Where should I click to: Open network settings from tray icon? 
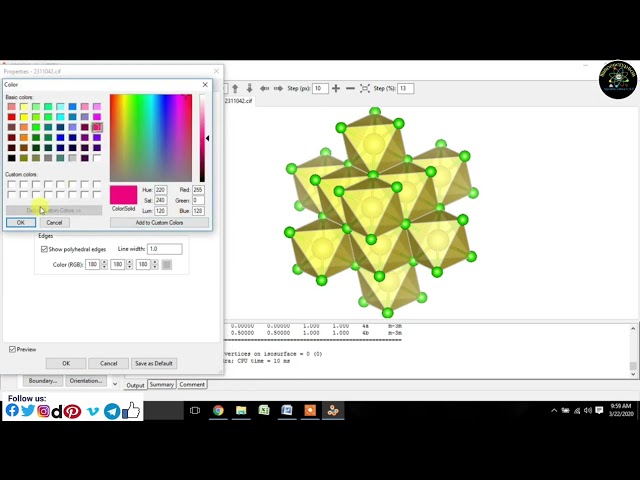577,411
